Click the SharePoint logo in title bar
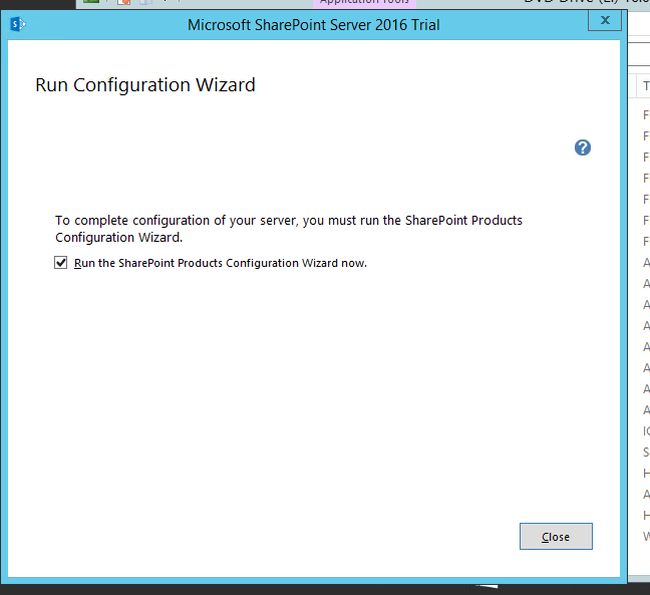 (x=17, y=24)
